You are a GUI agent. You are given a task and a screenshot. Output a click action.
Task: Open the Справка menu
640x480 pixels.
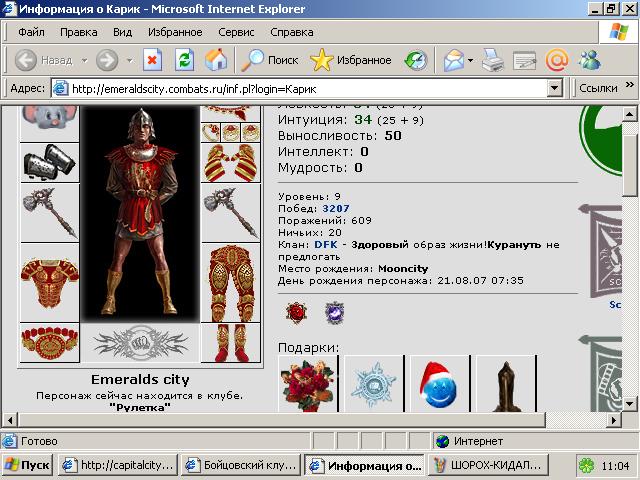292,32
